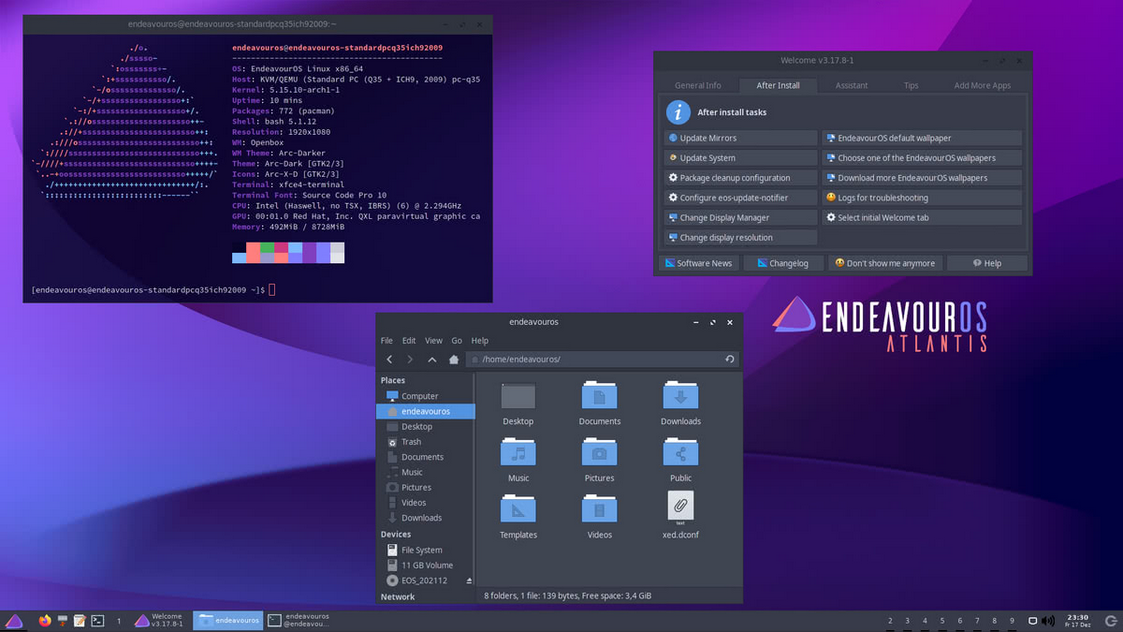1123x632 pixels.
Task: Open the text editor launcher in the panel
Action: [x=79, y=621]
